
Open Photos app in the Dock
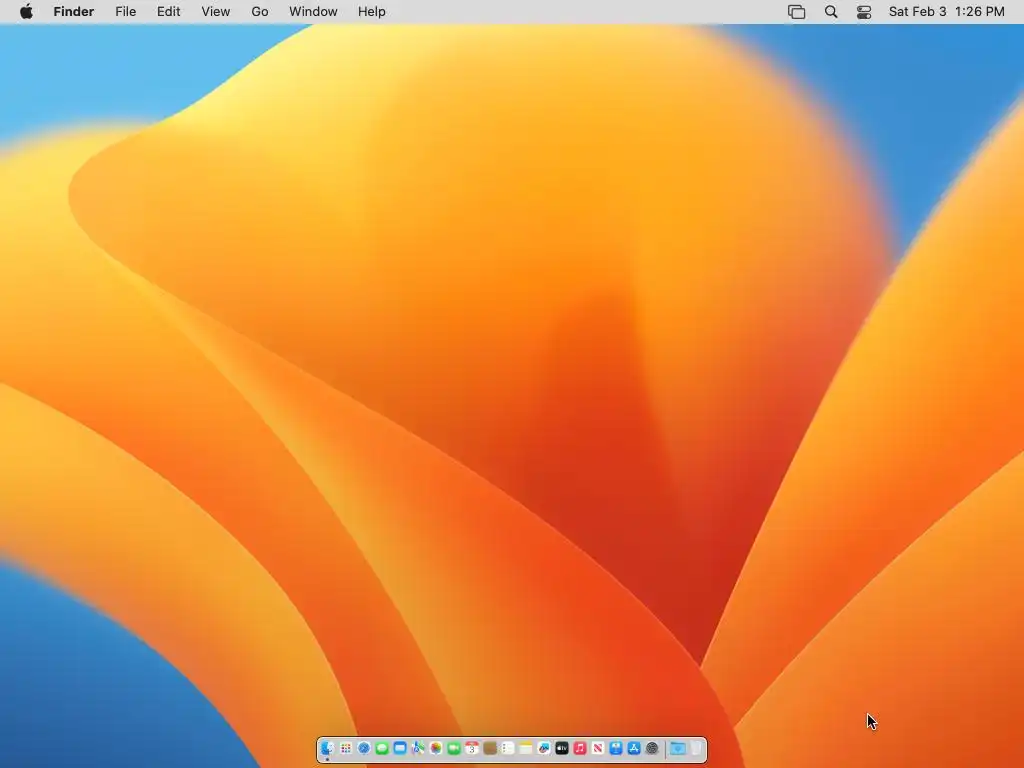436,748
